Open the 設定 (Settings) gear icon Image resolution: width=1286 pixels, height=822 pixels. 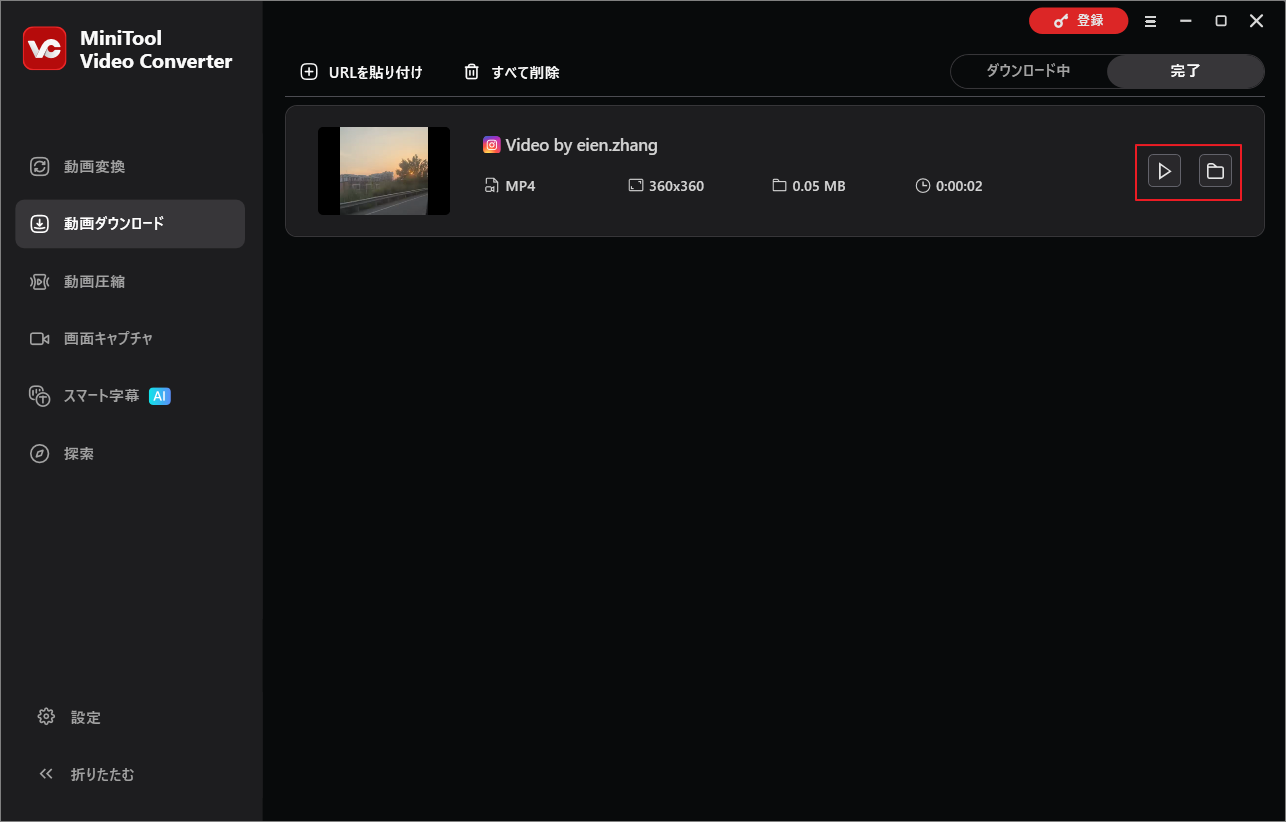point(45,717)
